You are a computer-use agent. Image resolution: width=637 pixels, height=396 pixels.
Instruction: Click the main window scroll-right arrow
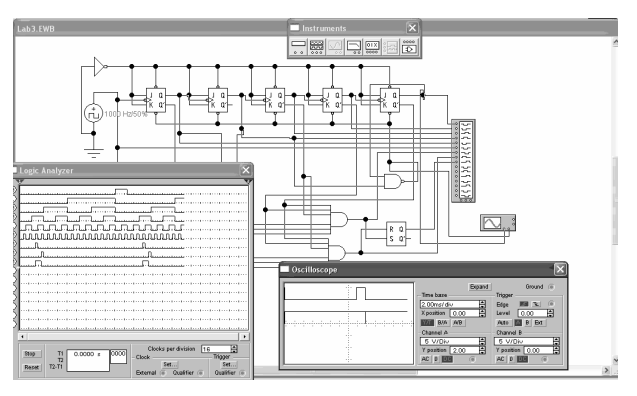606,370
